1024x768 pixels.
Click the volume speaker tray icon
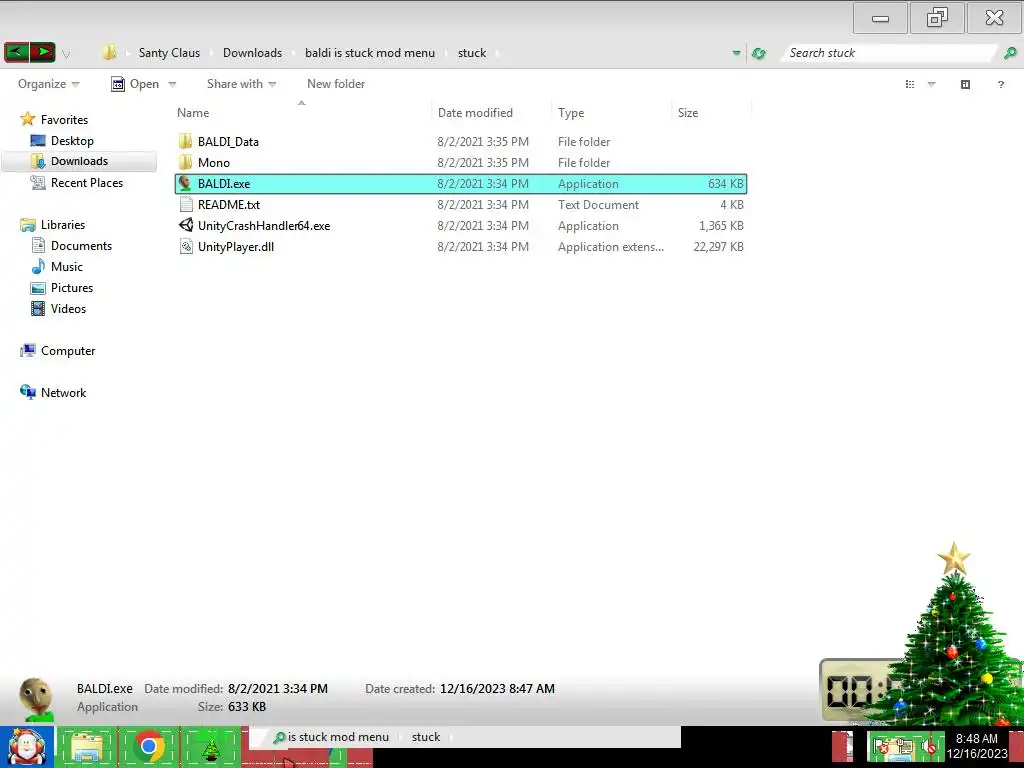coord(928,747)
